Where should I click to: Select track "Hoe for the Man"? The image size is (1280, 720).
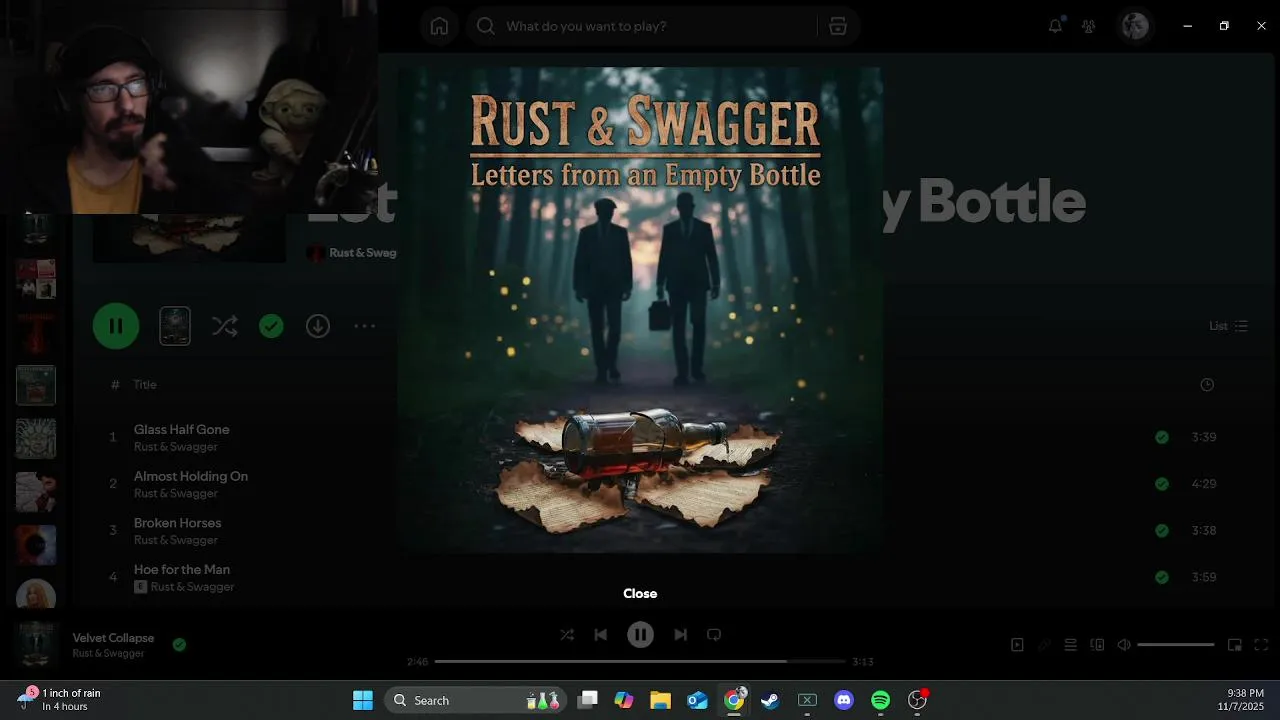pos(182,570)
